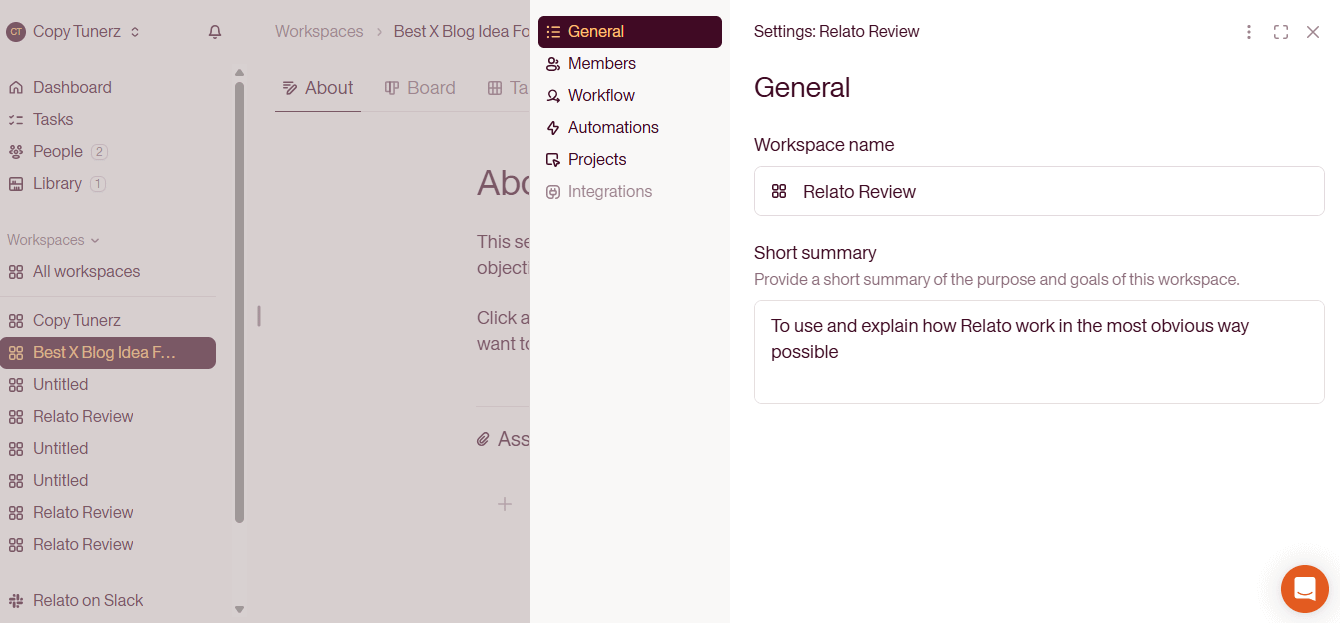Click the Tasks checklist icon
Screen dimensions: 1340x623
point(16,120)
